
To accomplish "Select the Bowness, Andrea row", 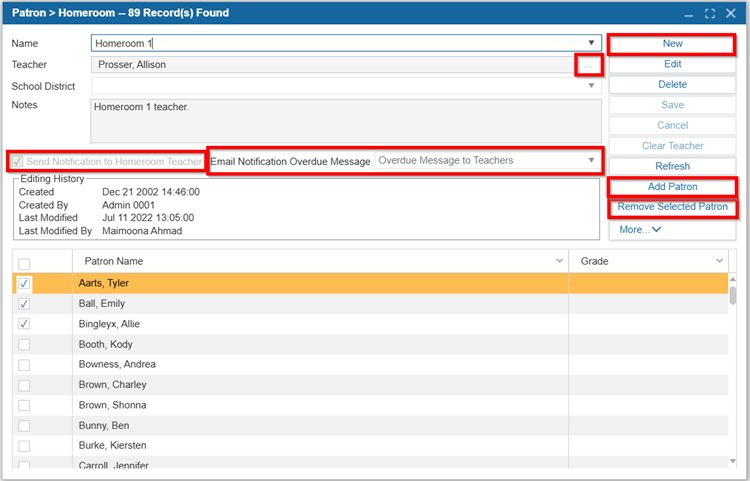I will pyautogui.click(x=370, y=364).
